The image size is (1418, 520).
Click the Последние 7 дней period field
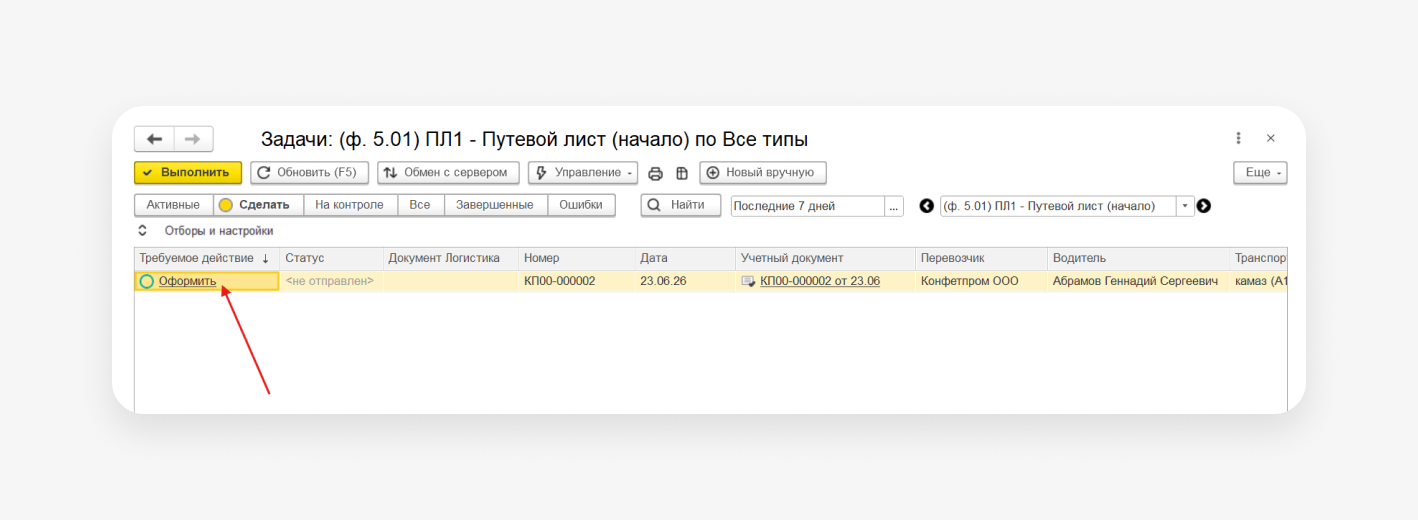pos(808,206)
